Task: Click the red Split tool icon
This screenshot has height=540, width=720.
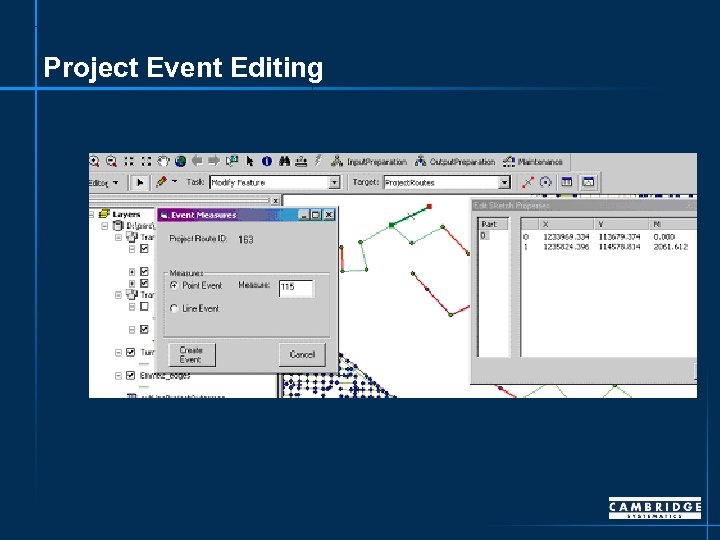Action: (528, 182)
